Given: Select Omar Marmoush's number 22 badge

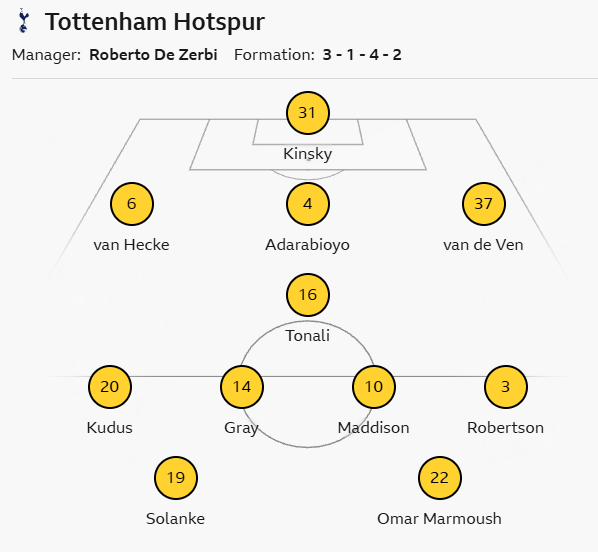Looking at the screenshot, I should click(440, 478).
